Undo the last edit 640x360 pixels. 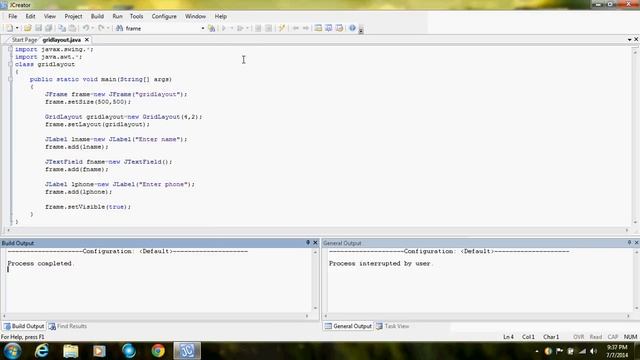click(x=86, y=28)
